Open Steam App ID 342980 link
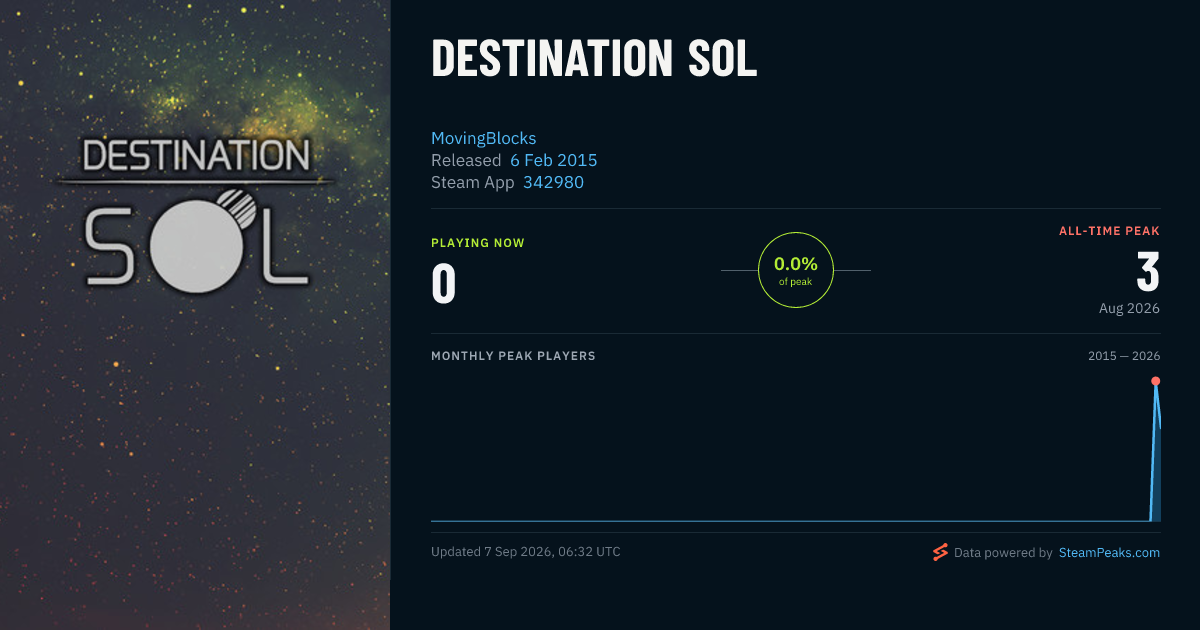The image size is (1200, 630). click(553, 182)
